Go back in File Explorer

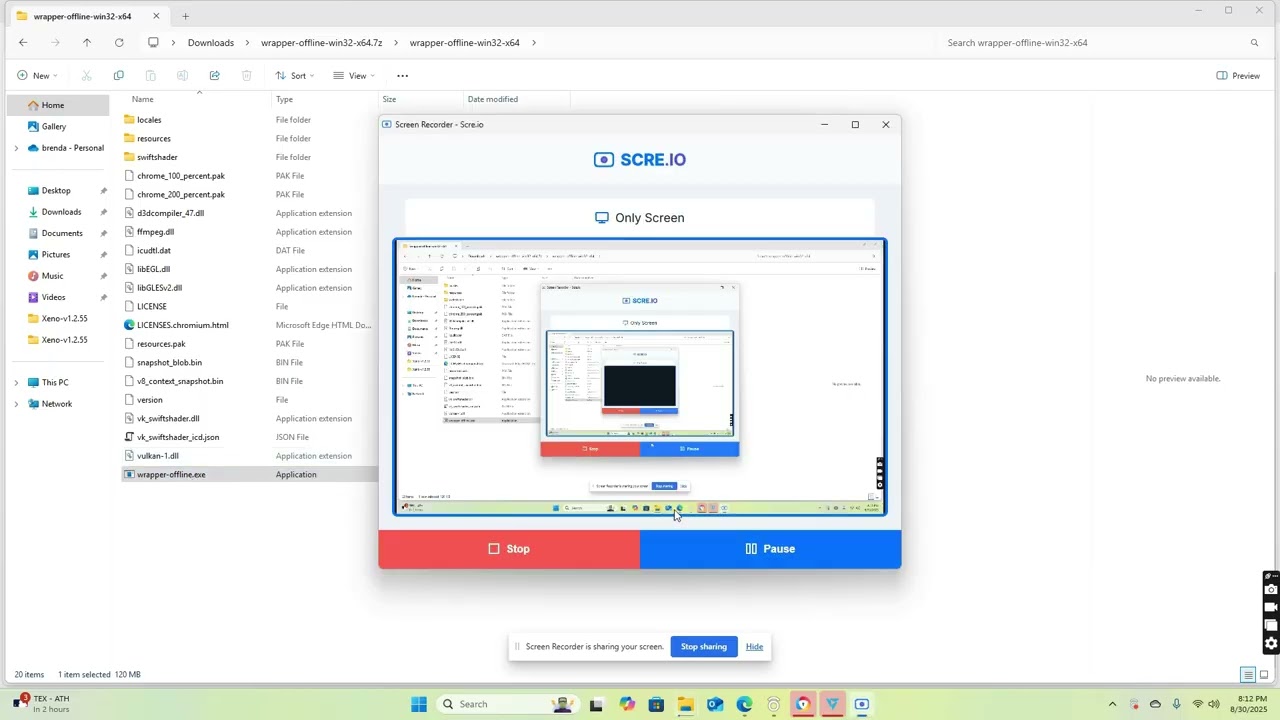23,43
